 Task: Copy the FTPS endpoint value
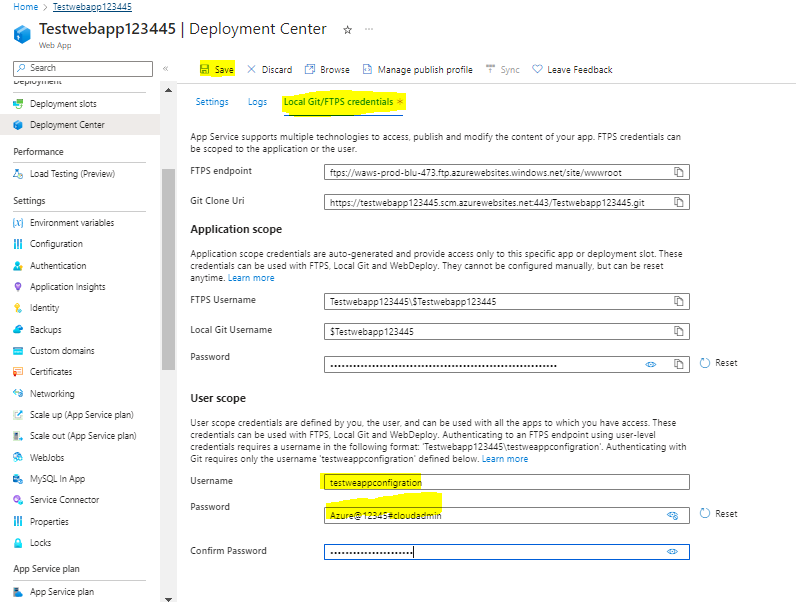(x=679, y=172)
